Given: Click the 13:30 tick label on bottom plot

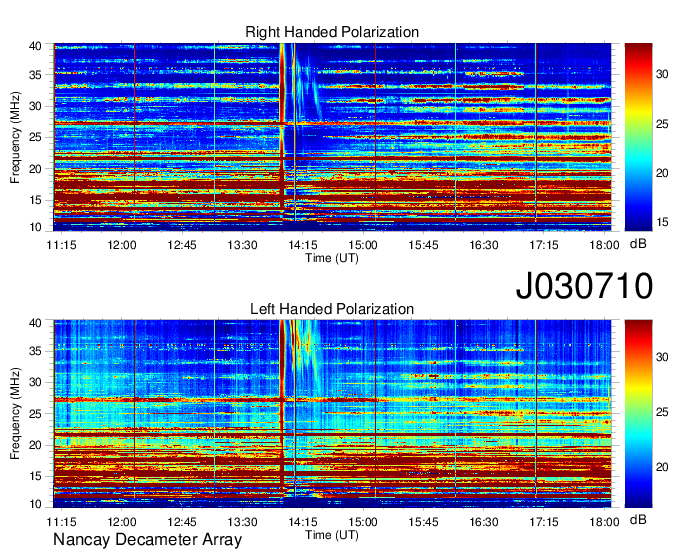Looking at the screenshot, I should (242, 522).
